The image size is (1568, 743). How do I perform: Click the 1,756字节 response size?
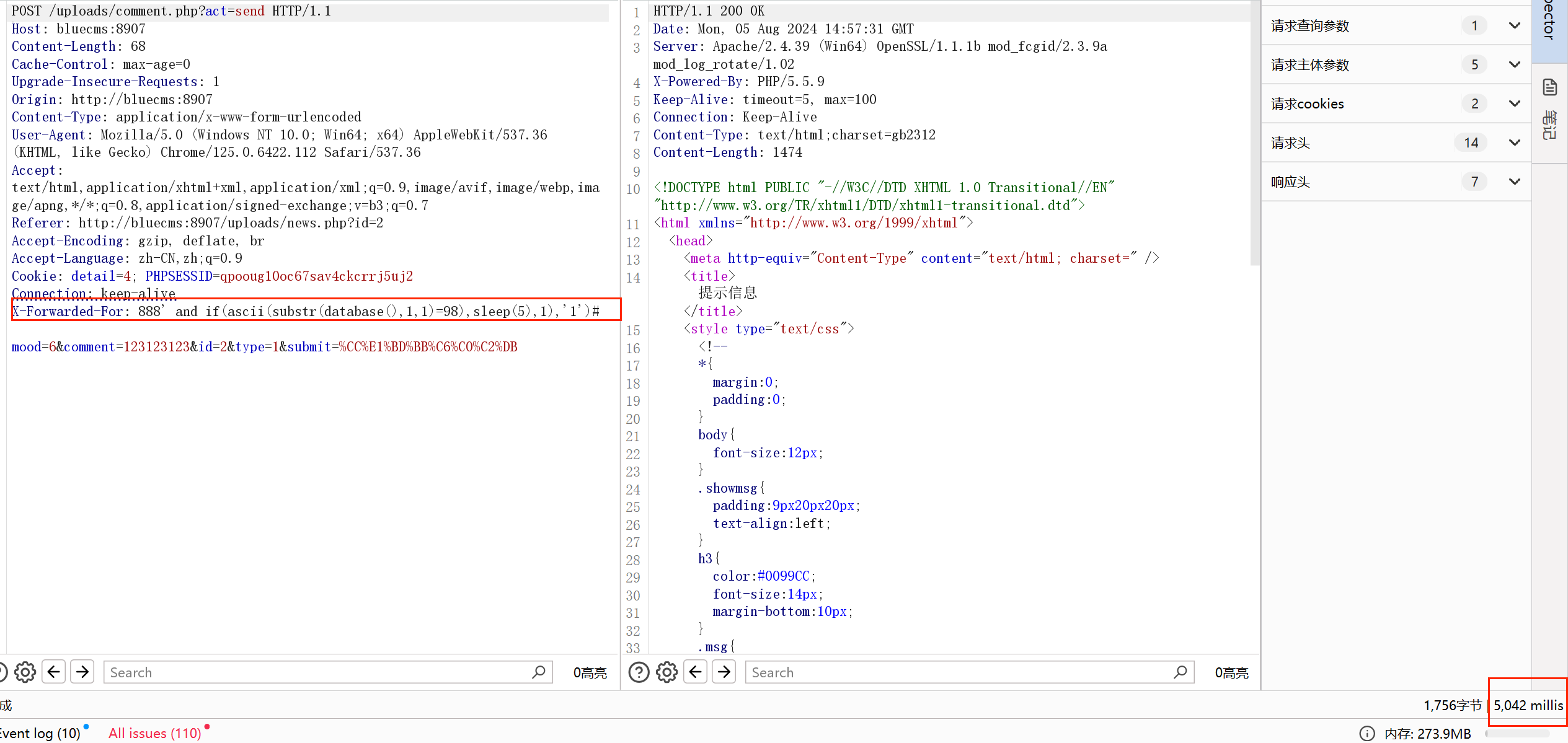coord(1452,705)
